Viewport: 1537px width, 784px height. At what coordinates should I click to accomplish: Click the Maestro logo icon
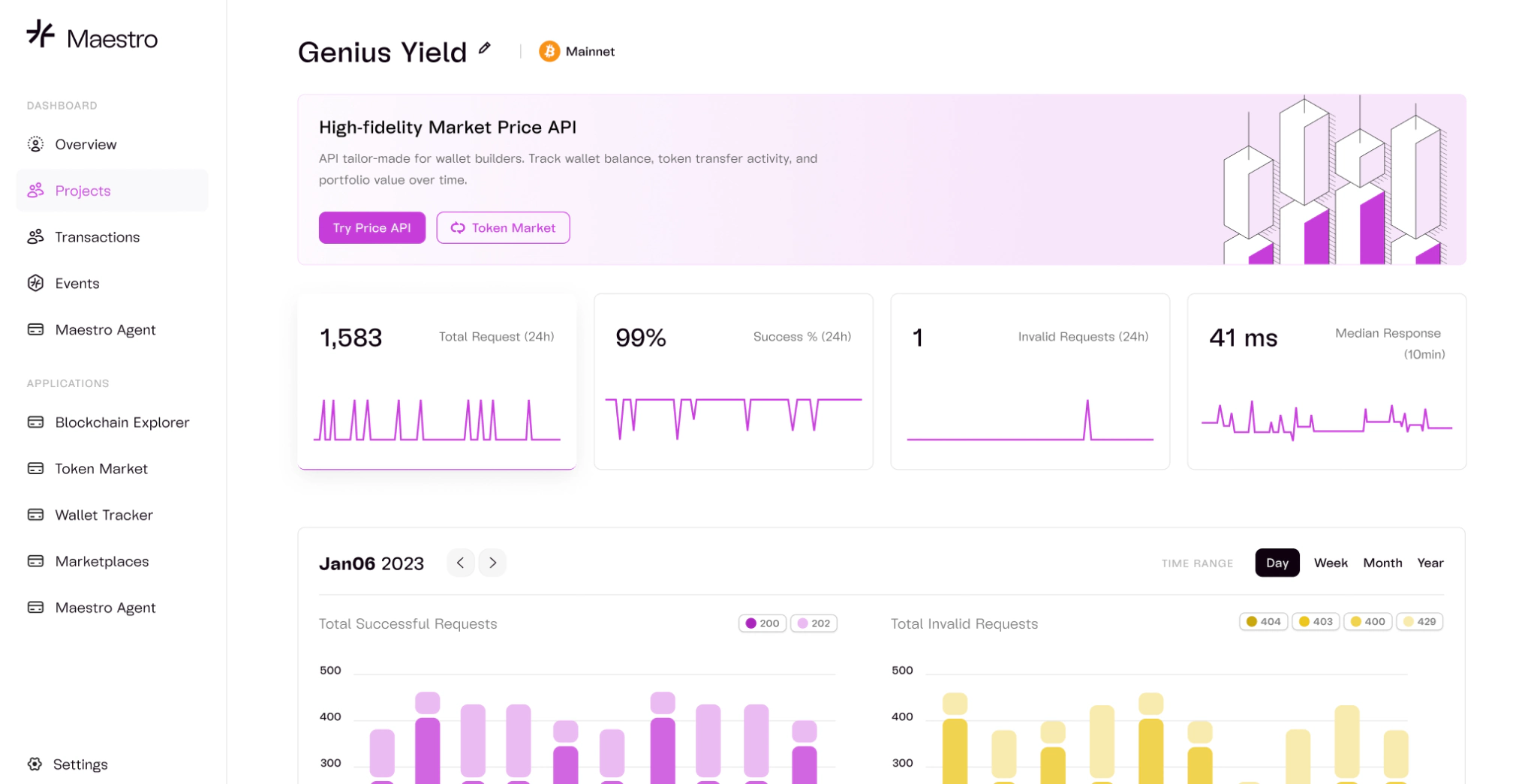41,34
